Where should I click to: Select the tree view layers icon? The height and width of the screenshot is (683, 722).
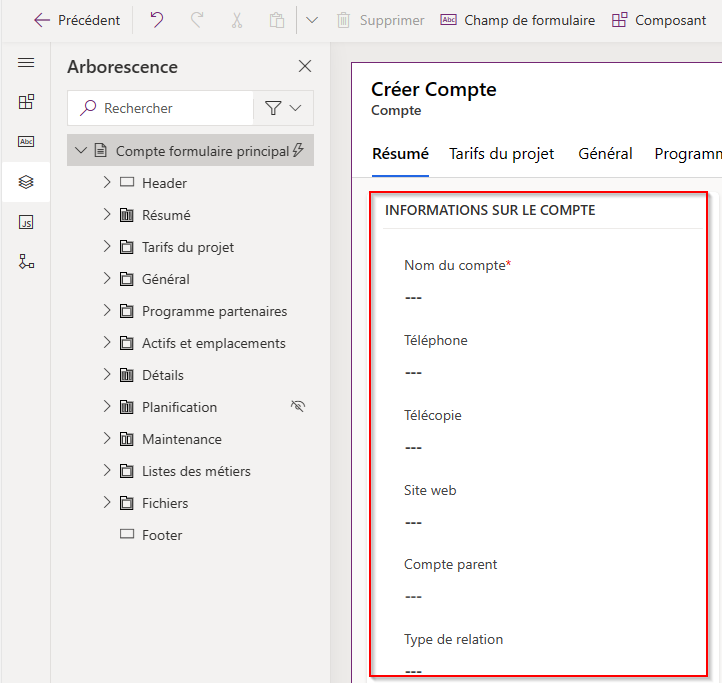pyautogui.click(x=26, y=182)
